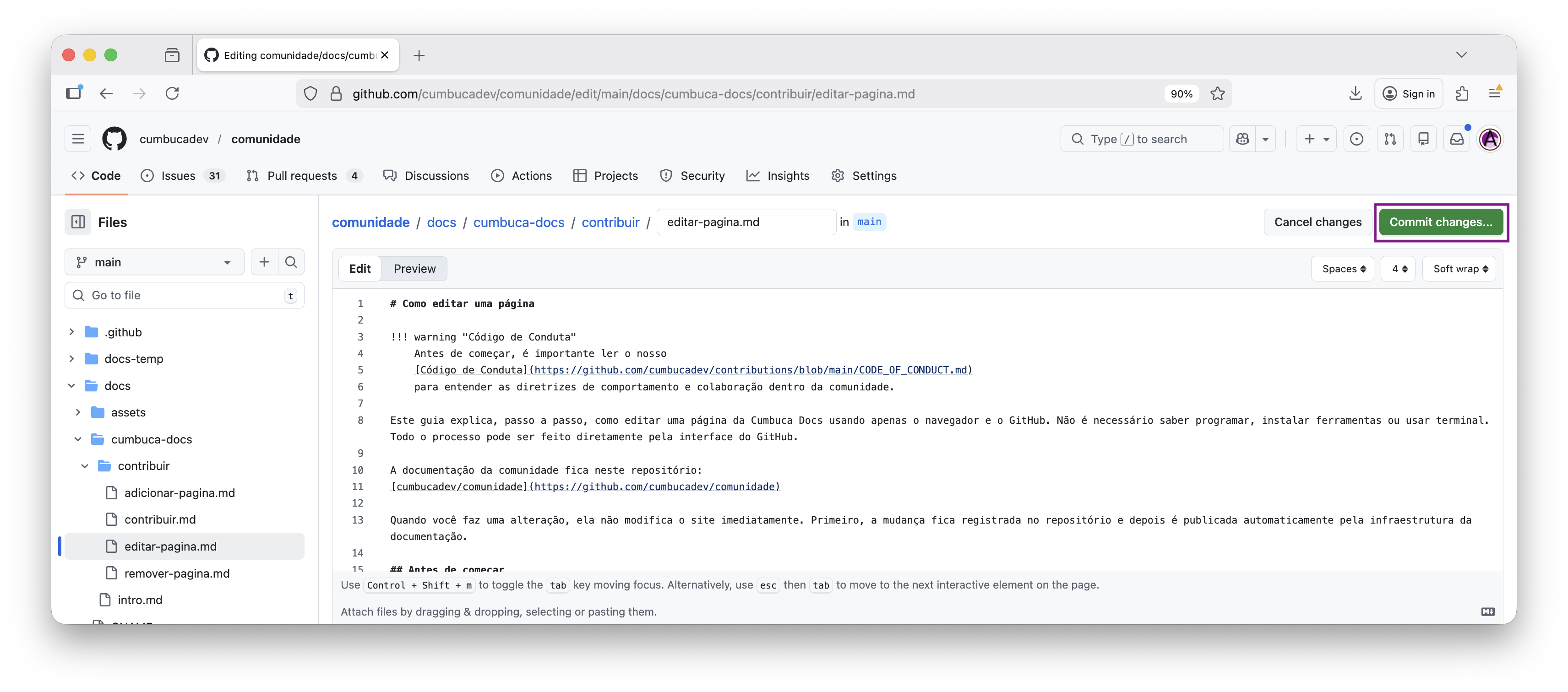Open browser extensions icon
1568x692 pixels.
tap(1462, 93)
